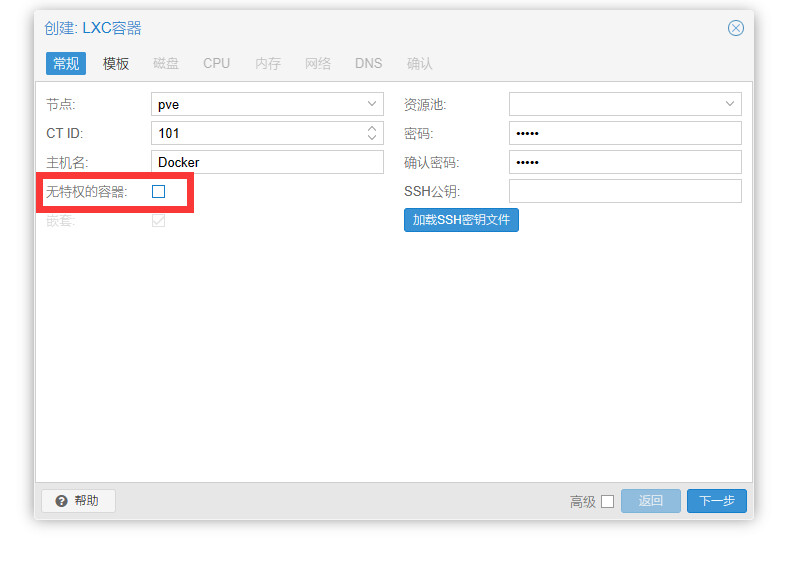This screenshot has height=587, width=793.
Task: Open 帮助 with the question mark icon
Action: [x=78, y=501]
